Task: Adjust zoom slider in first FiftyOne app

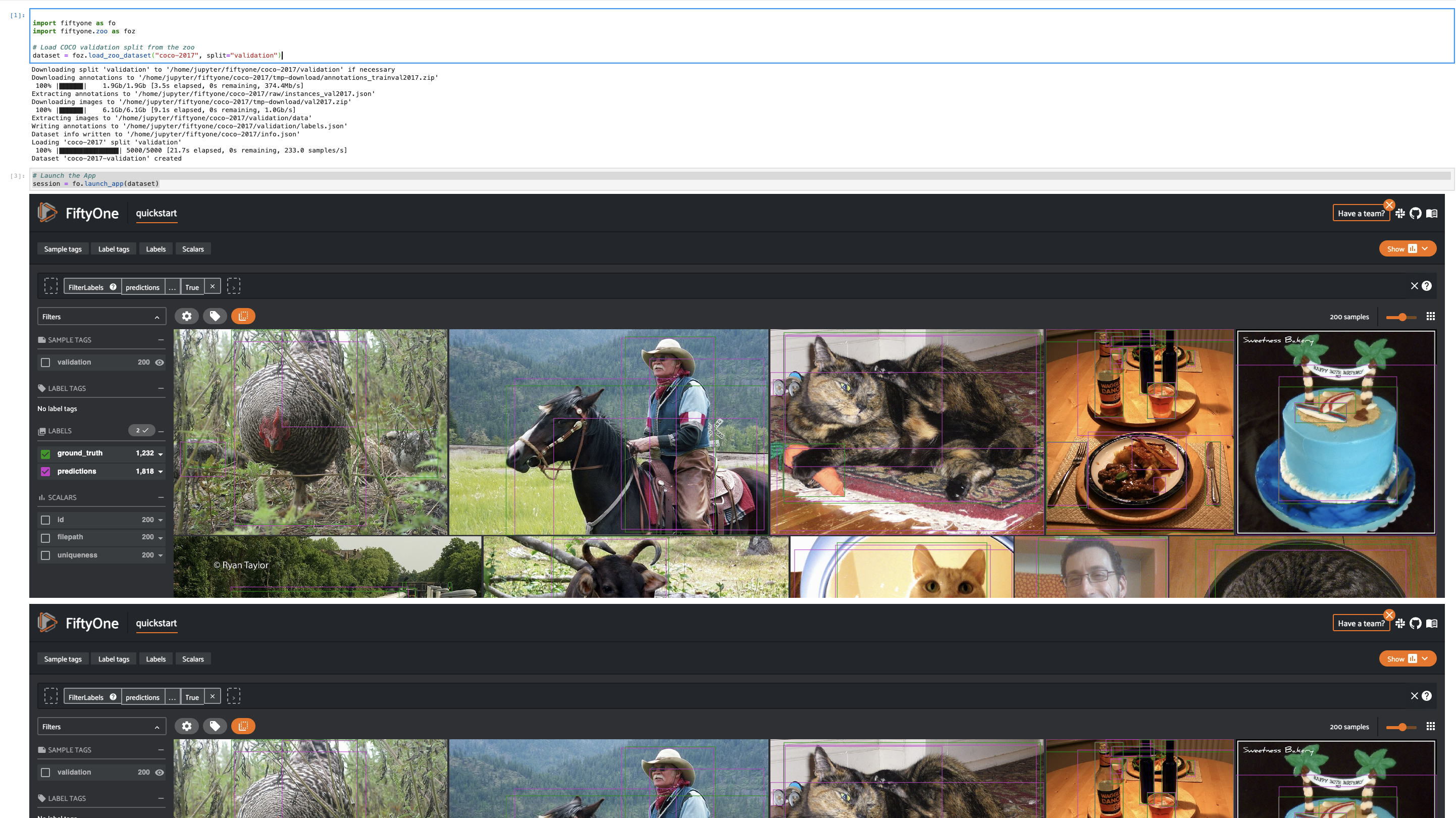Action: point(1402,317)
